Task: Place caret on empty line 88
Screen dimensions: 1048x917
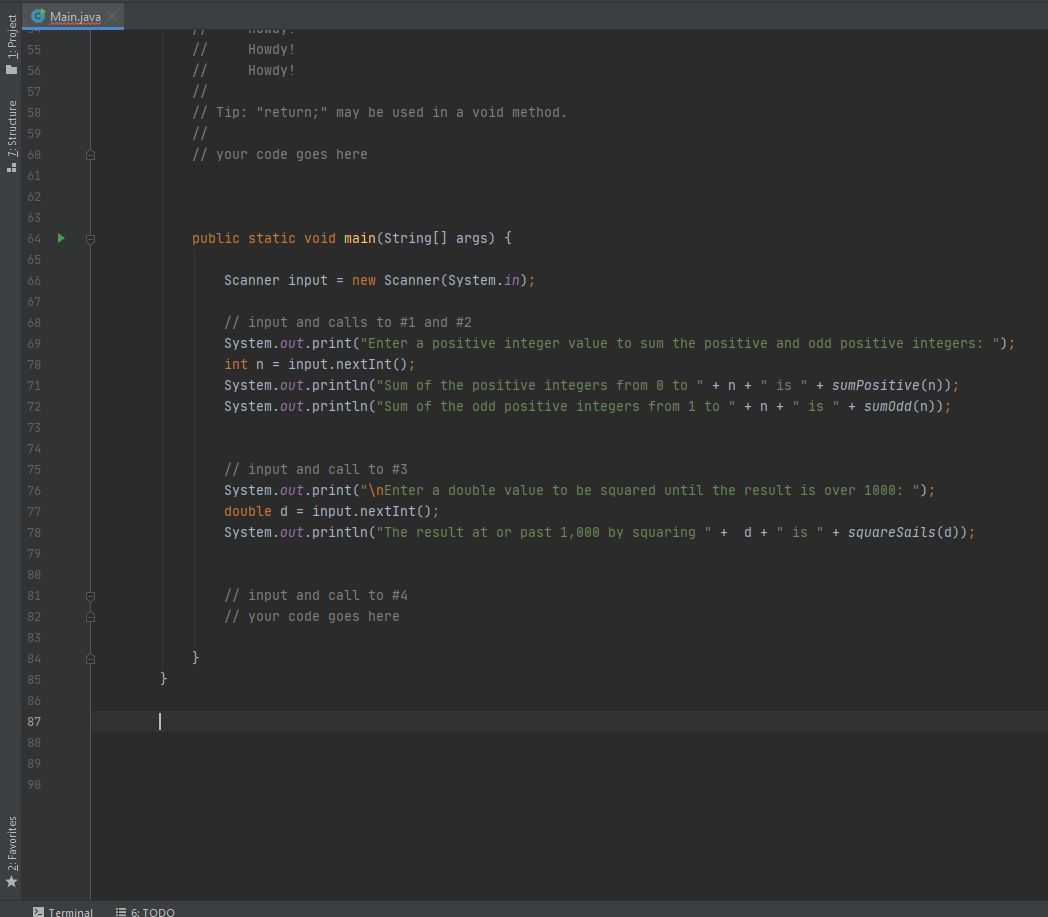Action: (x=568, y=743)
